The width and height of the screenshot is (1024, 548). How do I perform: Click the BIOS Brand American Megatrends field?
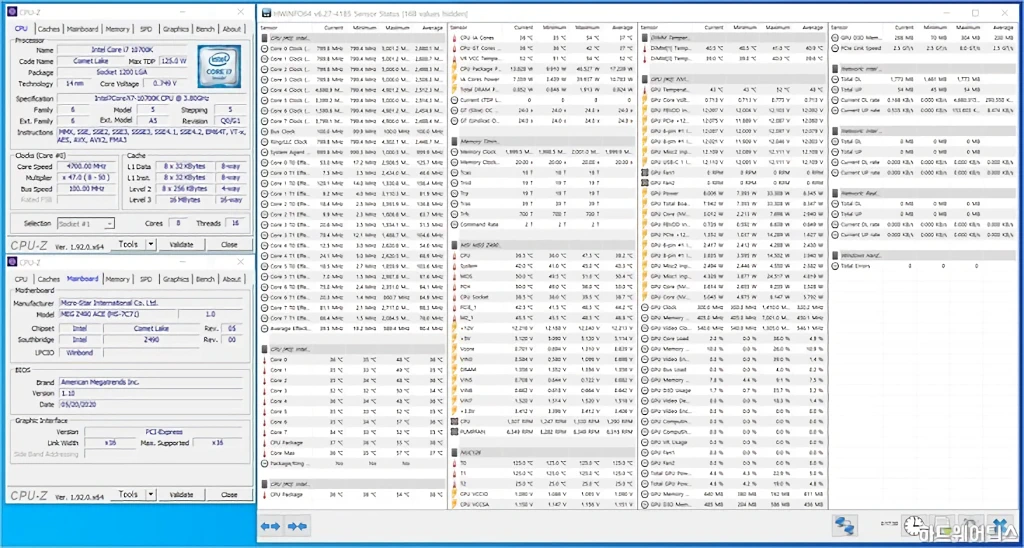(150, 382)
